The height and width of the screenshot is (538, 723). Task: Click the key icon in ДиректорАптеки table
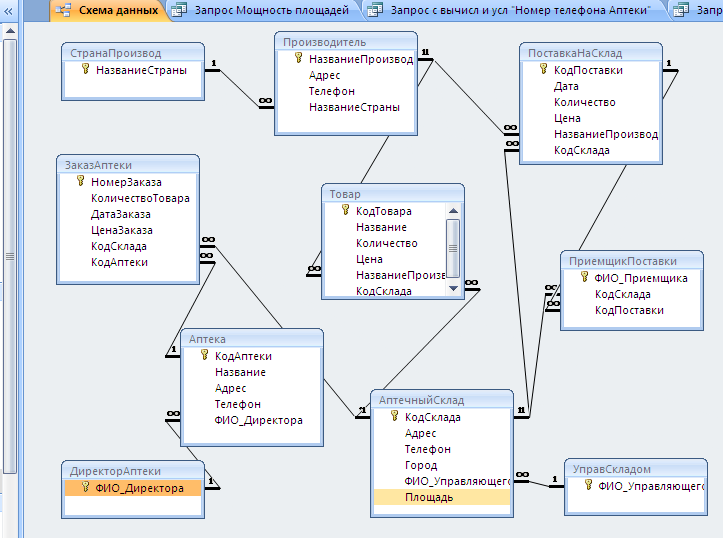pos(85,487)
